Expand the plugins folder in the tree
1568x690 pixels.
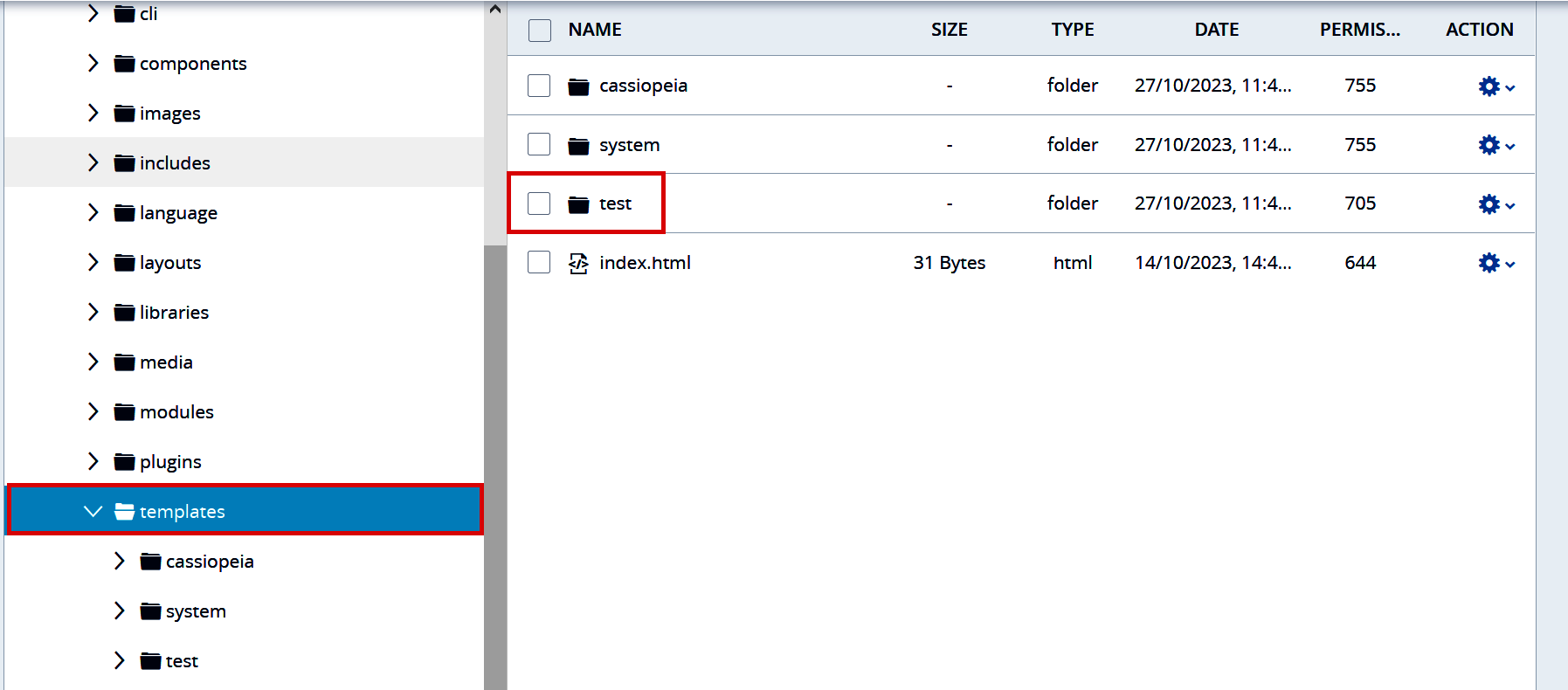point(93,461)
